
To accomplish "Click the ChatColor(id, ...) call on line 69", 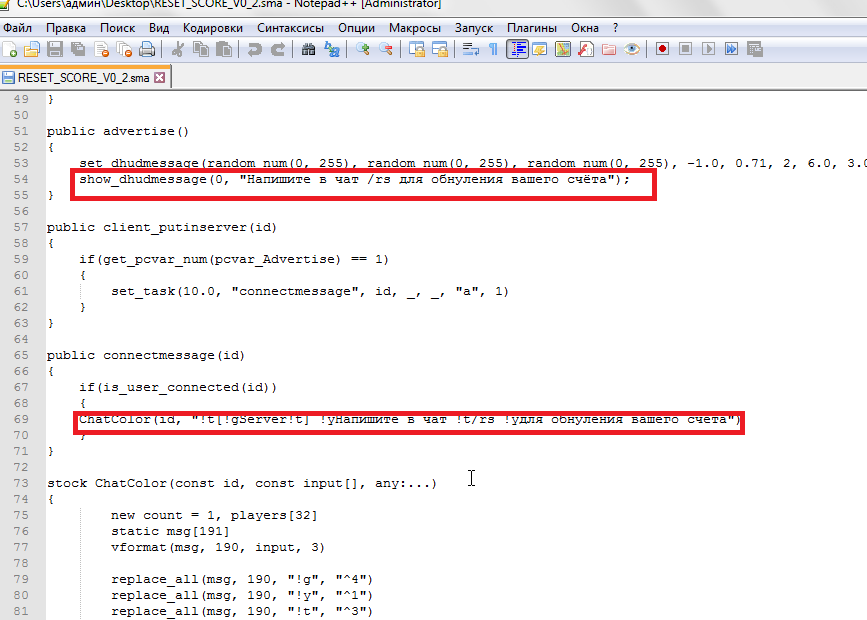I will (410, 419).
